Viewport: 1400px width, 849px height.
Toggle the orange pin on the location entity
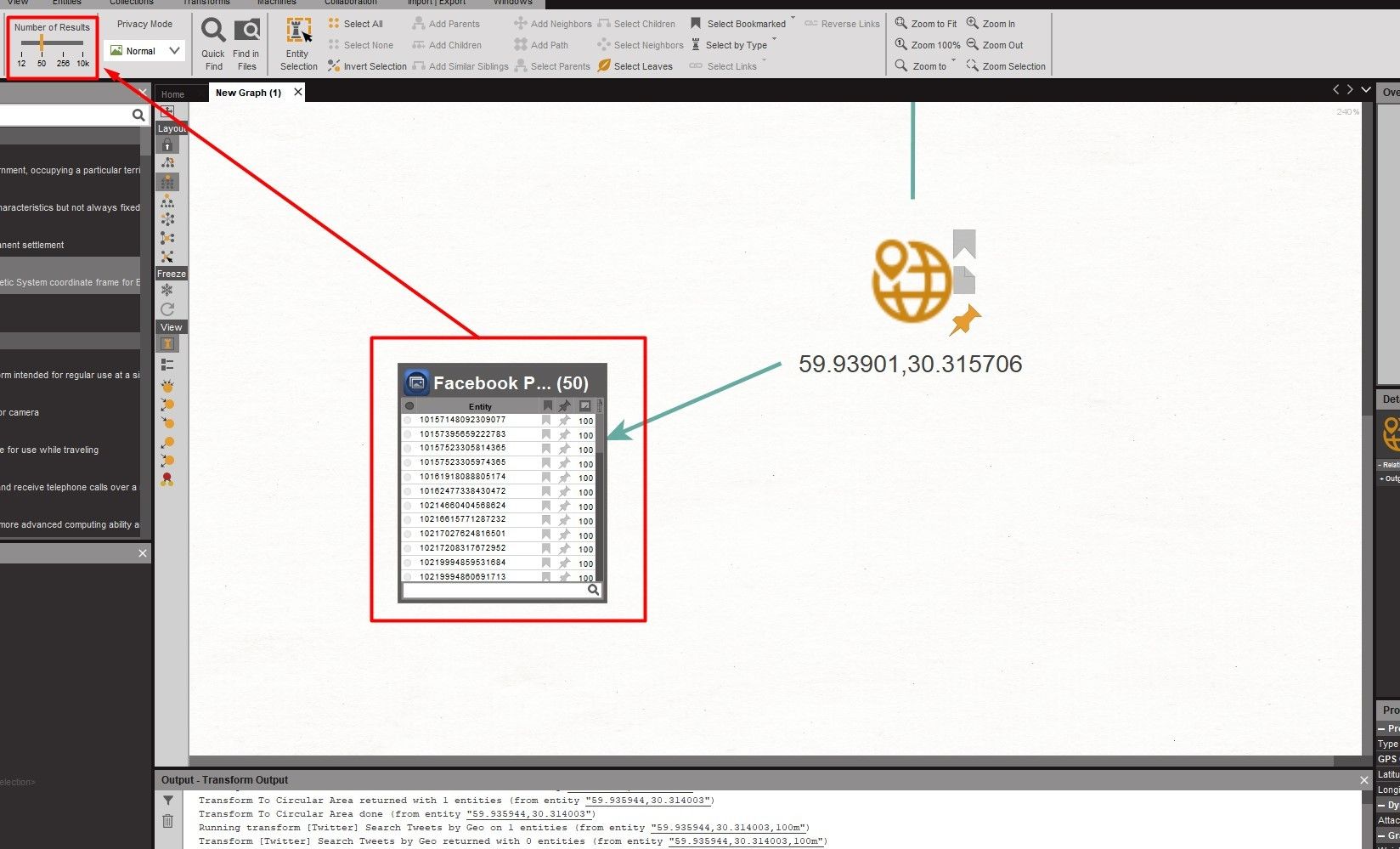(x=964, y=320)
